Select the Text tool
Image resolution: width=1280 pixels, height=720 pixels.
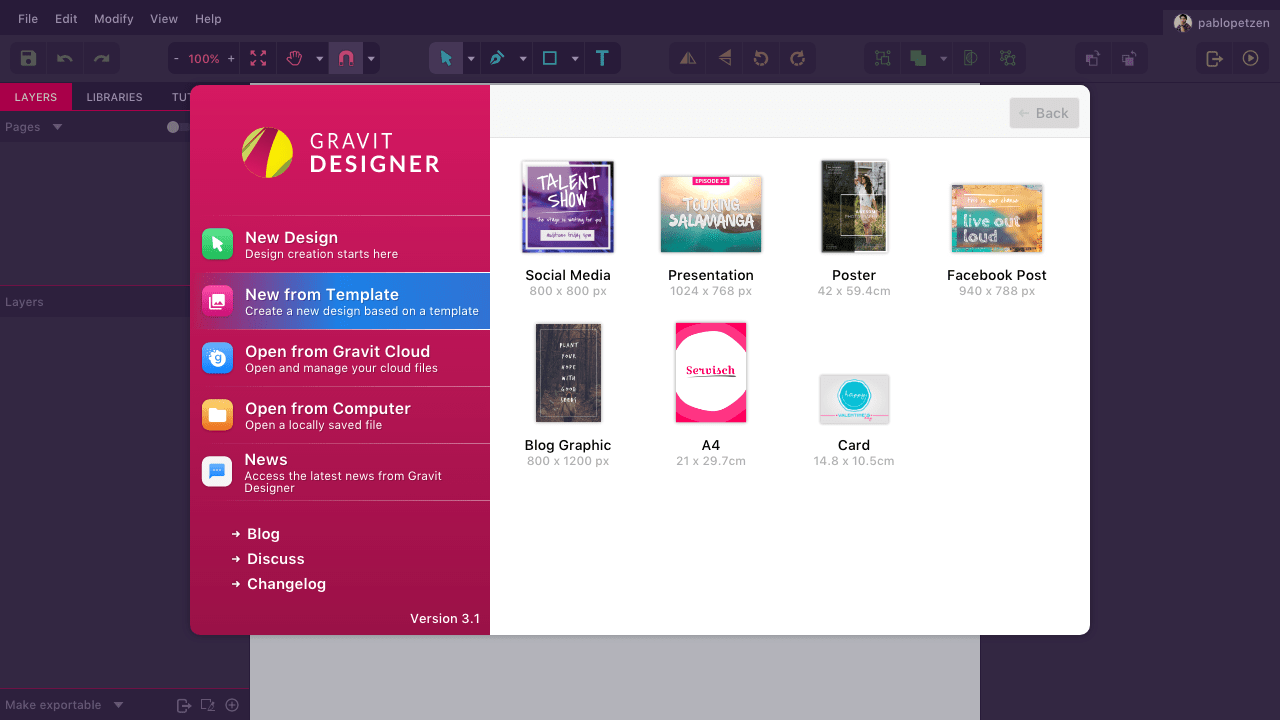(x=602, y=59)
